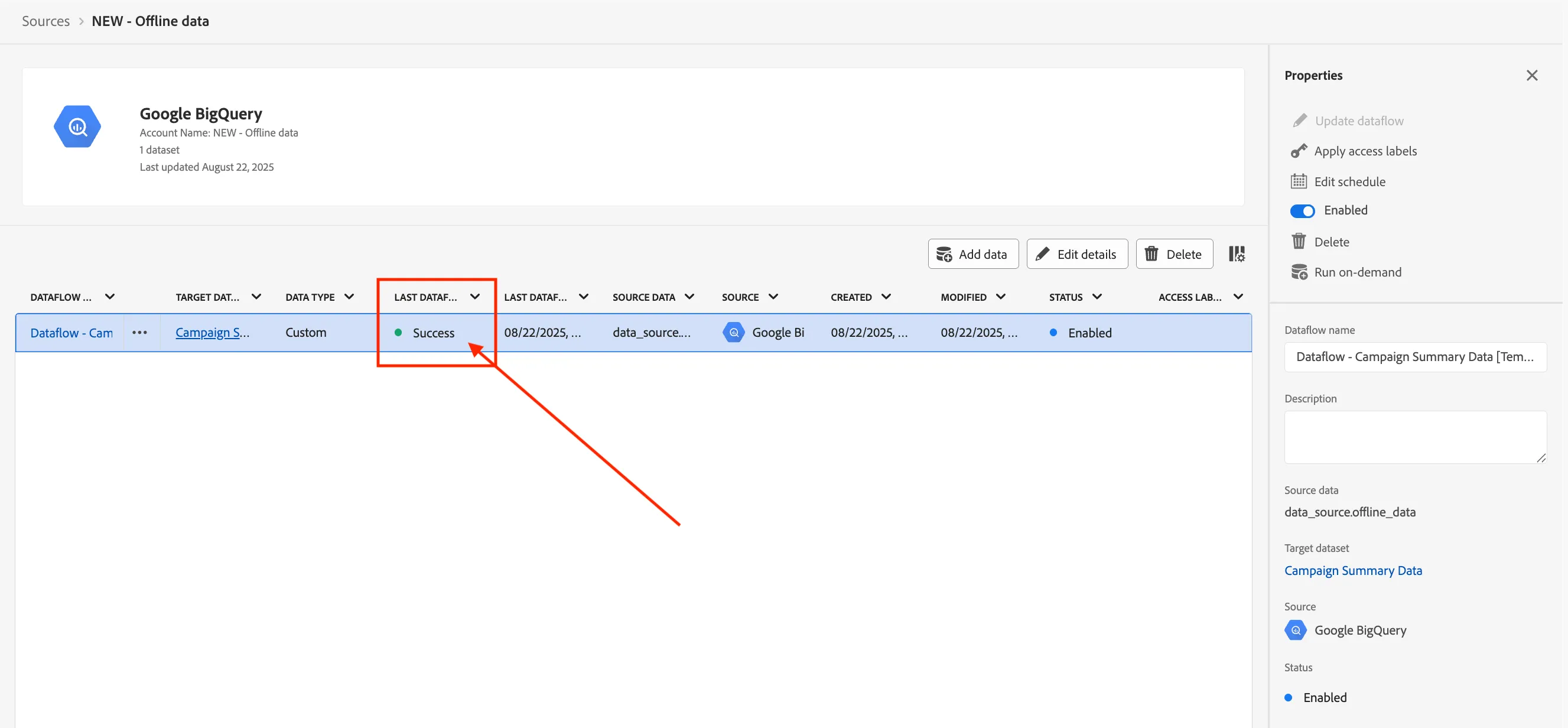Open Edit schedule calendar option
Image resolution: width=1568 pixels, height=728 pixels.
point(1338,181)
